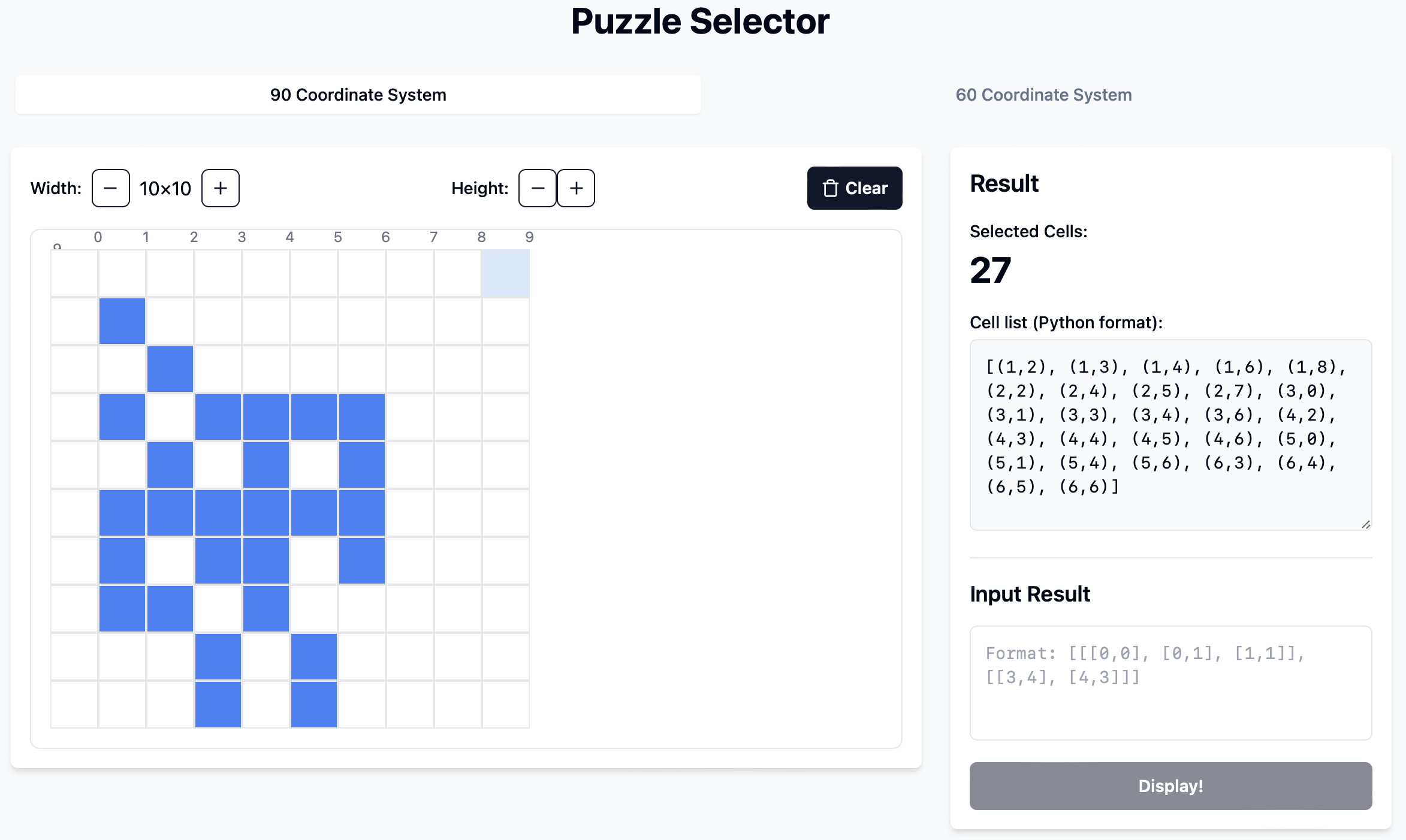Switch to the 90 Coordinate System tab
Viewport: 1406px width, 840px height.
(x=358, y=95)
